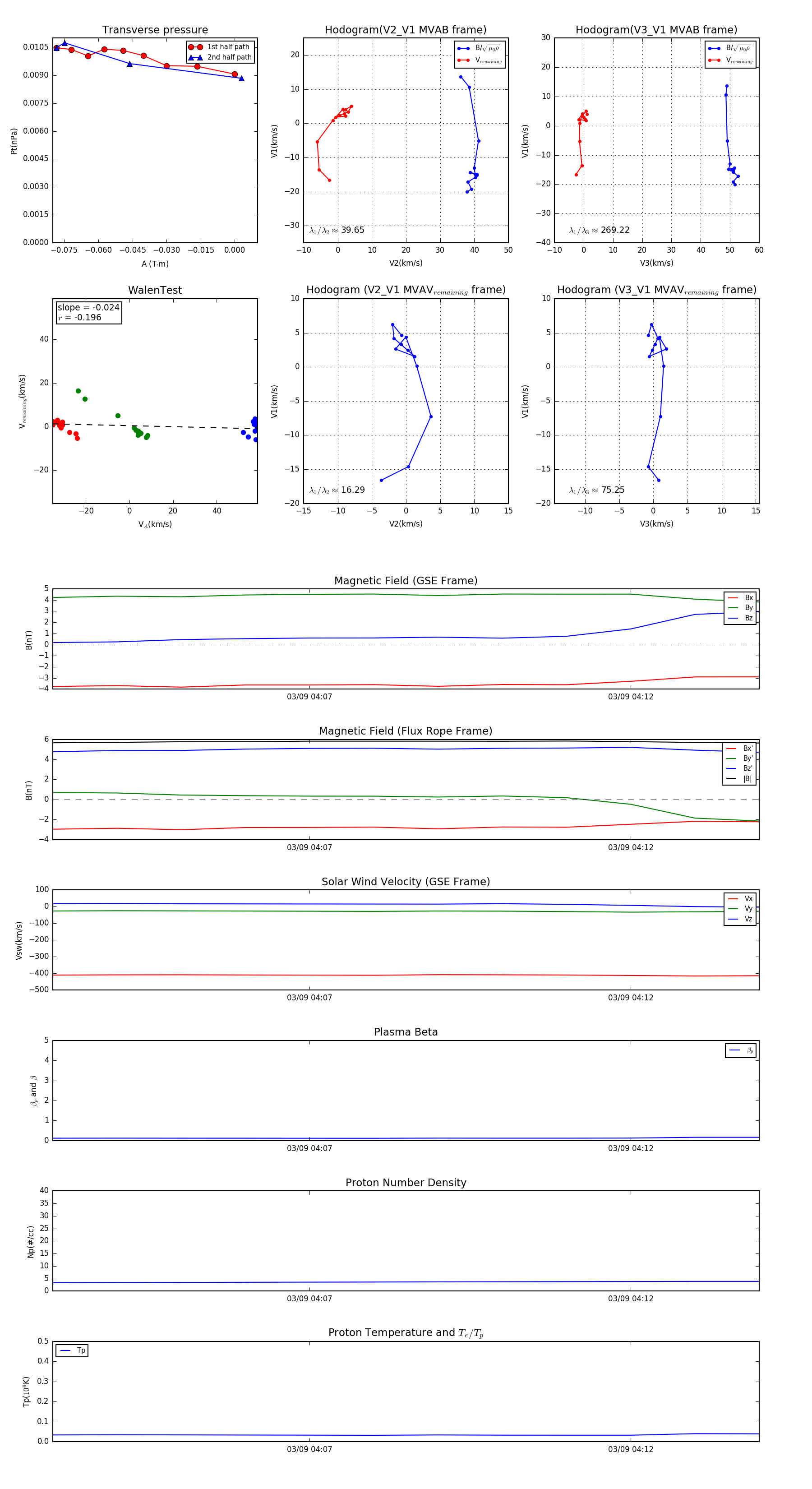The height and width of the screenshot is (1489, 812).
Task: Select "B/√μ0ρ" legend entry in V2_V1 MVAB hodogram
Action: [x=479, y=49]
